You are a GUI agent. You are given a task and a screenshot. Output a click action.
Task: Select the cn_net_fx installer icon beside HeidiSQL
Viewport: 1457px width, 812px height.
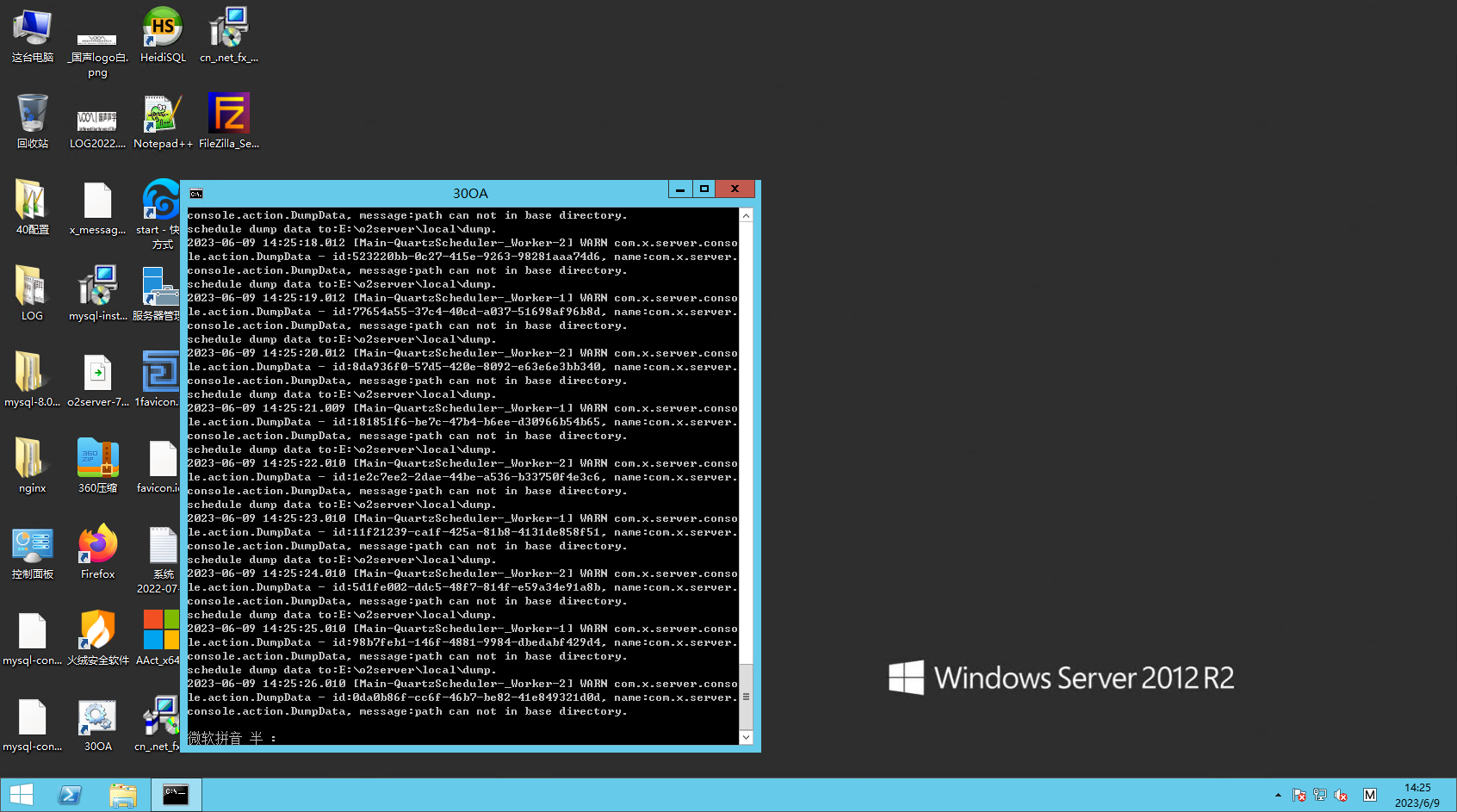coord(229,36)
